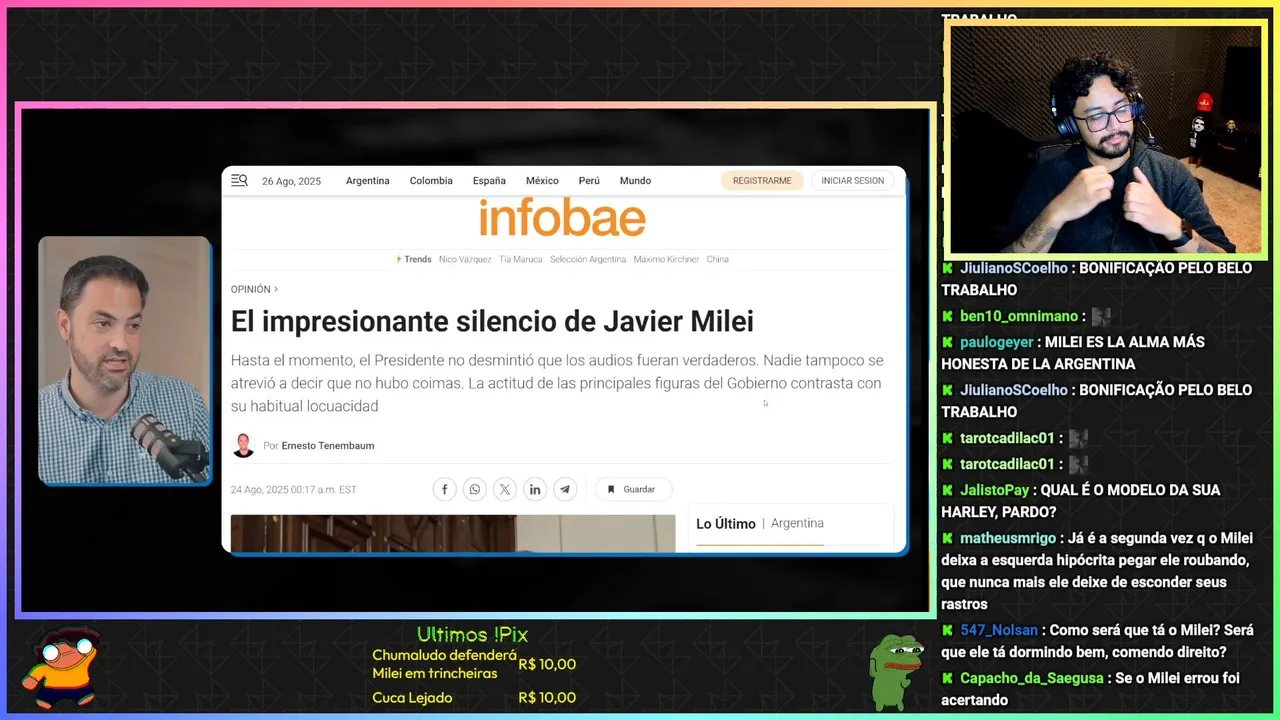The image size is (1280, 720).
Task: Click the Kick badge beside paulogeyer
Action: 947,342
